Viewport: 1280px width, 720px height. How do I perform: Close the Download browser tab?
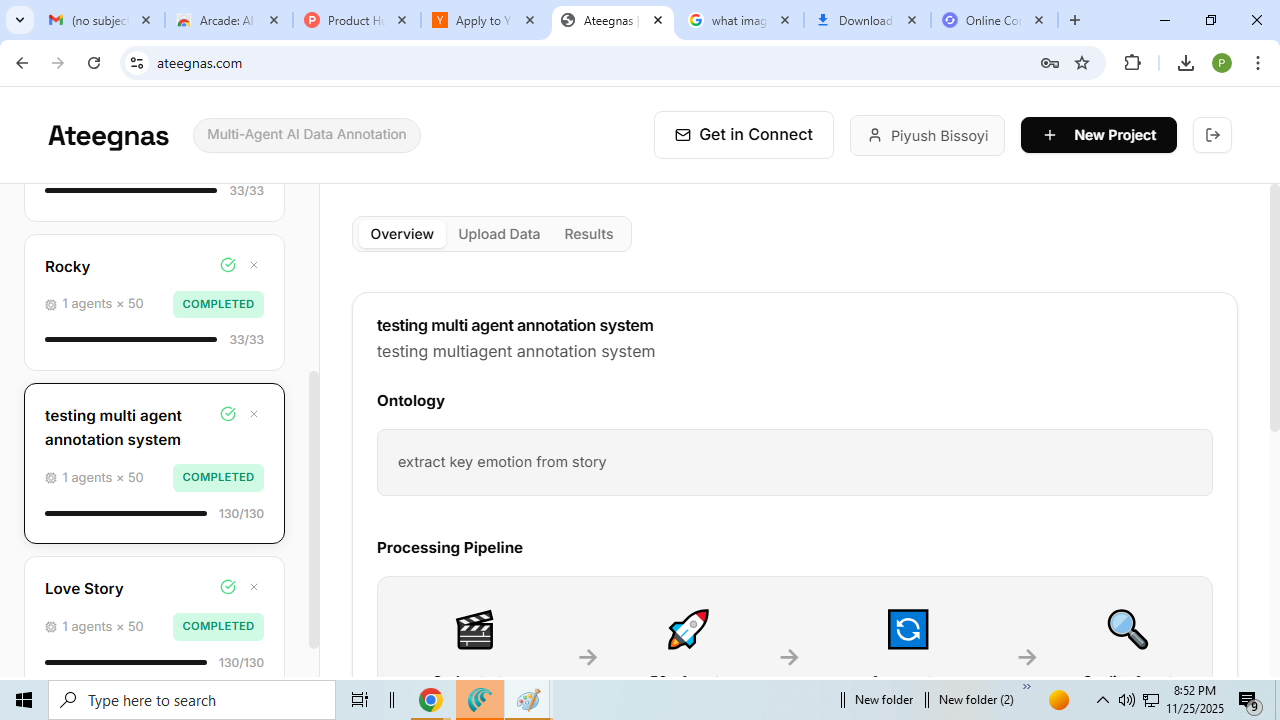point(912,20)
